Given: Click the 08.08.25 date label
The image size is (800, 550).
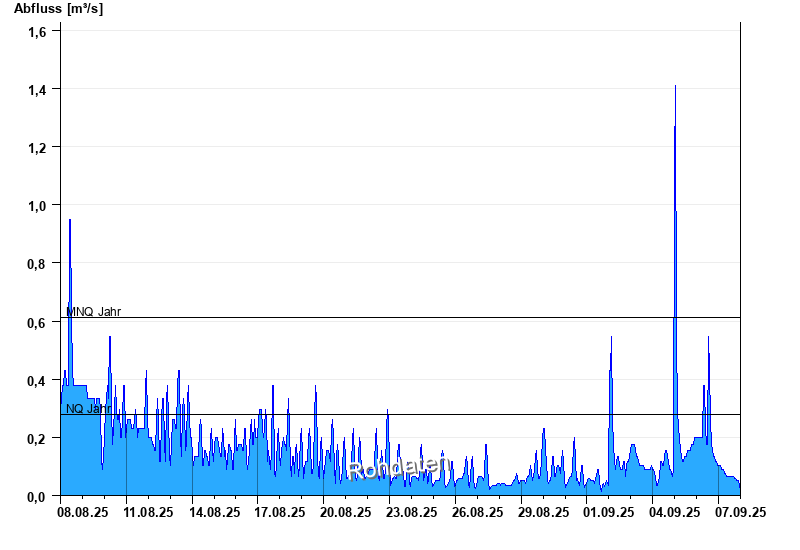Looking at the screenshot, I should (x=83, y=512).
